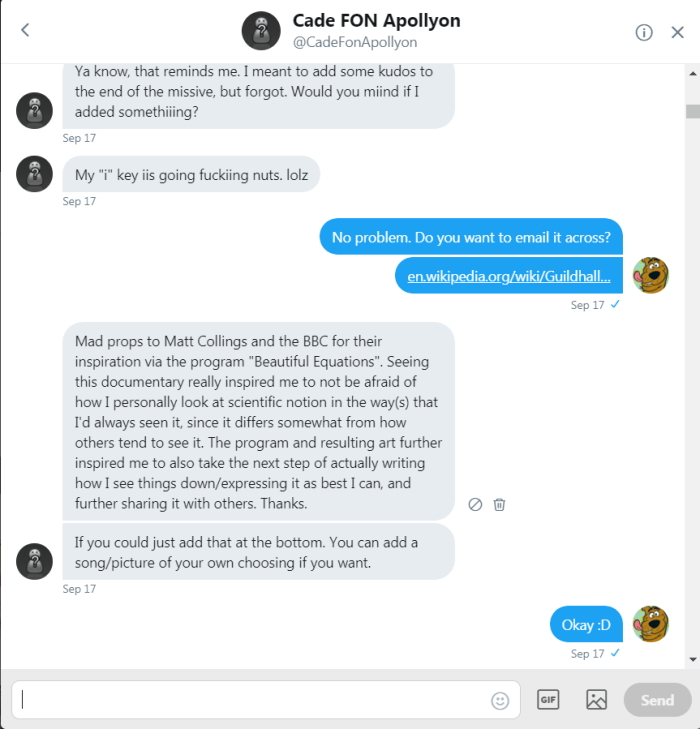Click the "Okay :D" message bubble

point(586,625)
